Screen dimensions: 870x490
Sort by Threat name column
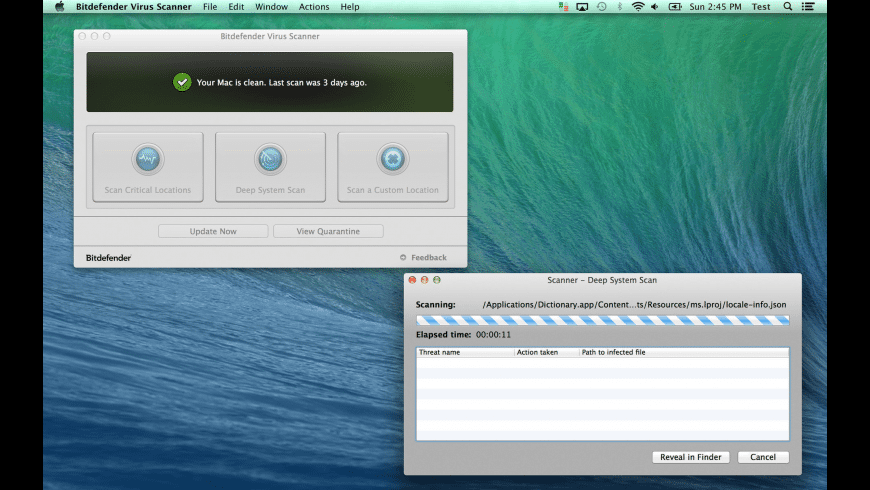coord(465,352)
